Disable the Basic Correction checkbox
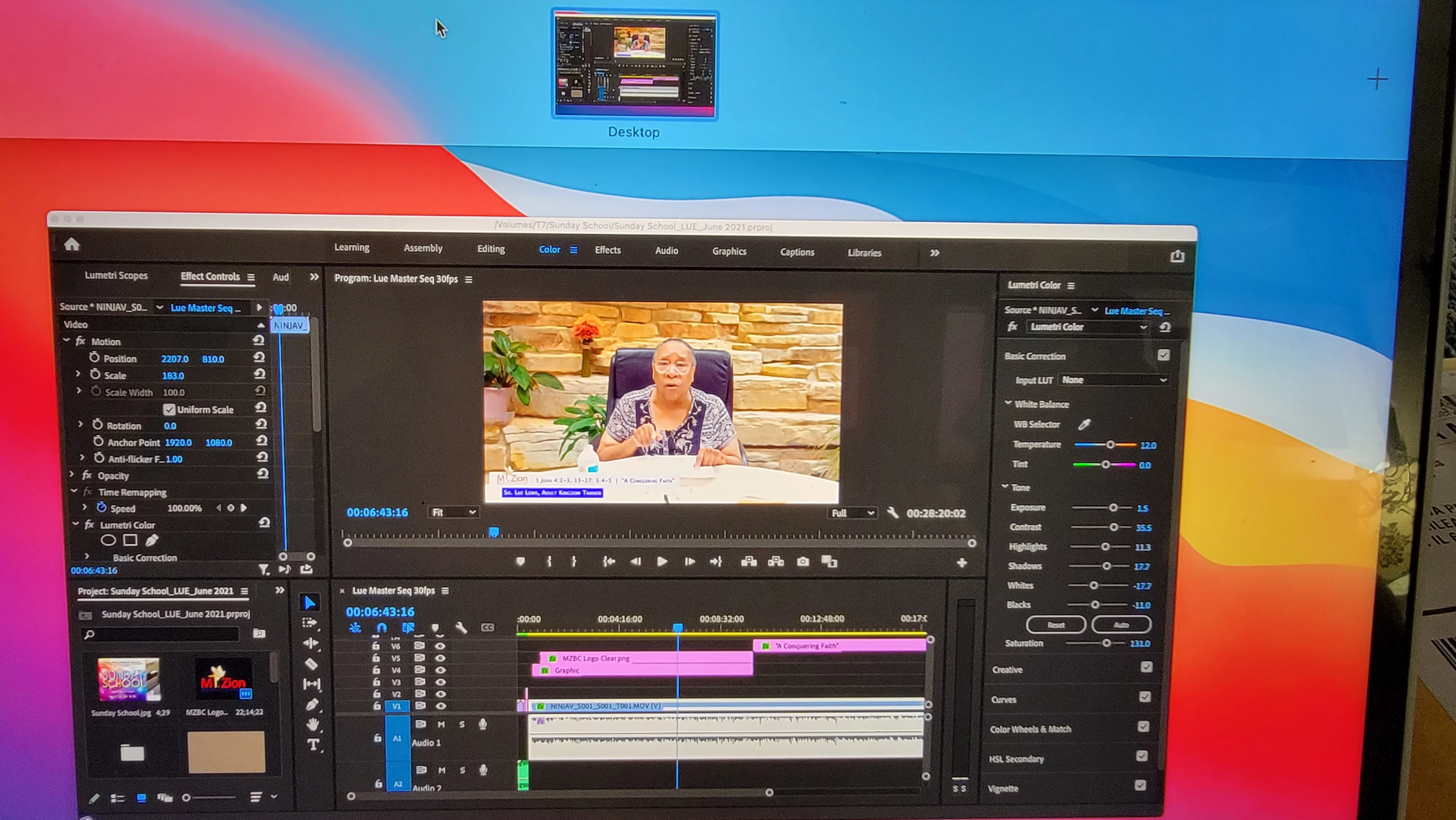The width and height of the screenshot is (1456, 820). 1163,355
